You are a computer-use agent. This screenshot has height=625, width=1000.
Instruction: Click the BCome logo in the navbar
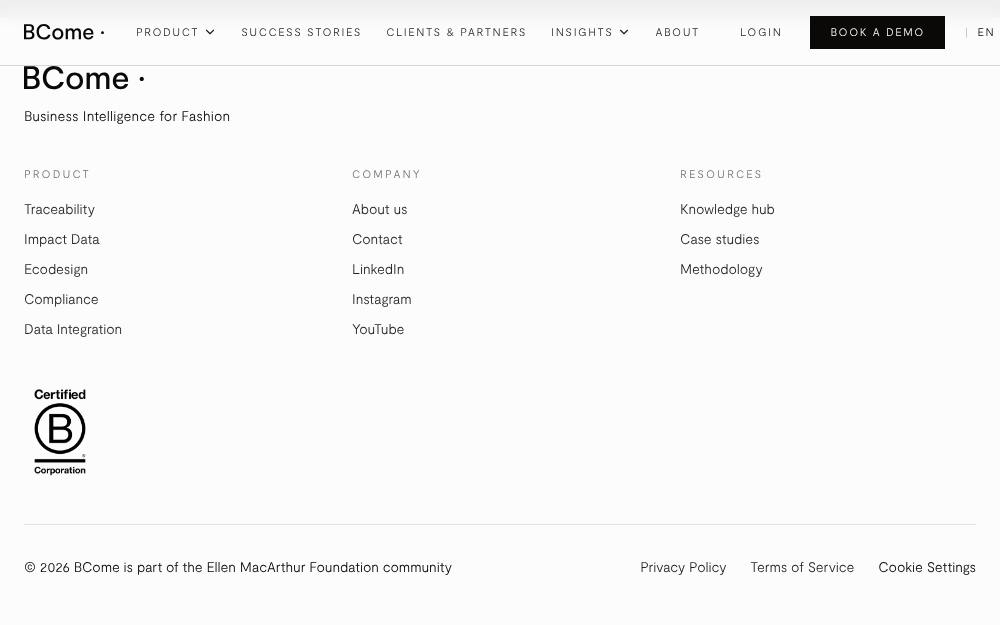coord(64,32)
